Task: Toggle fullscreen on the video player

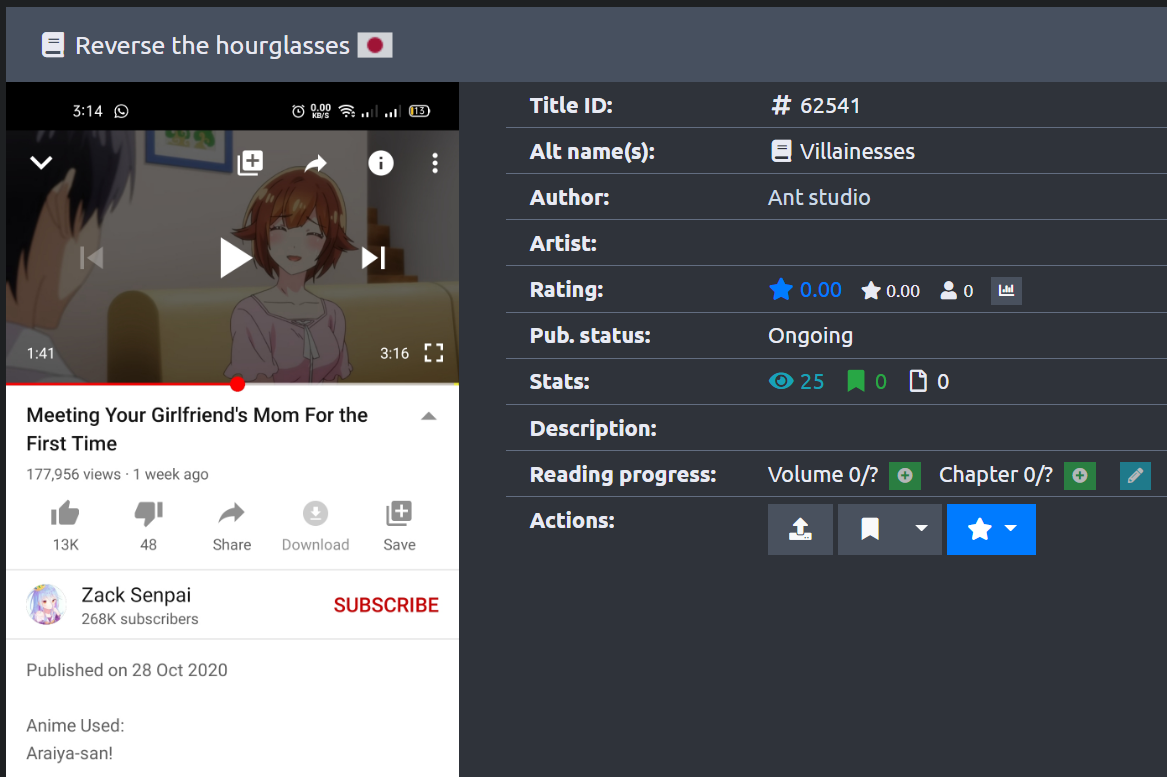Action: tap(434, 352)
